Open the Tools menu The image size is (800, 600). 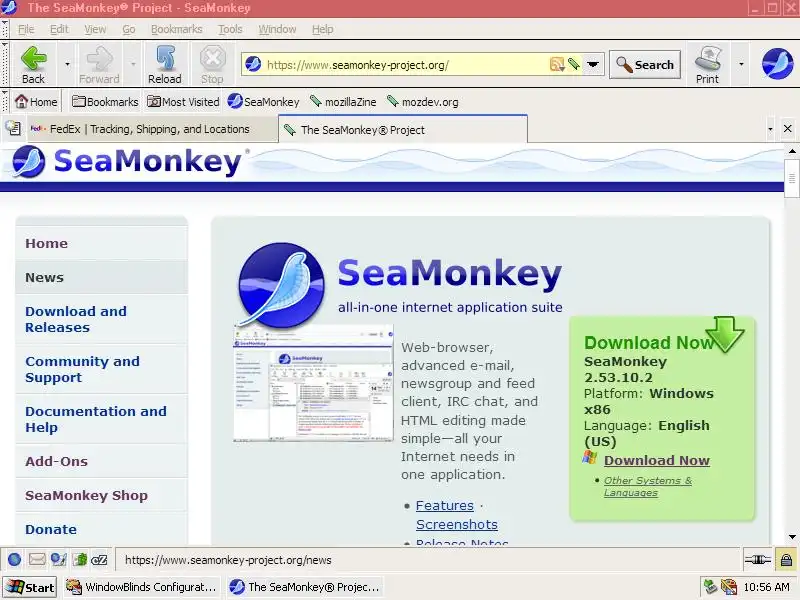230,29
